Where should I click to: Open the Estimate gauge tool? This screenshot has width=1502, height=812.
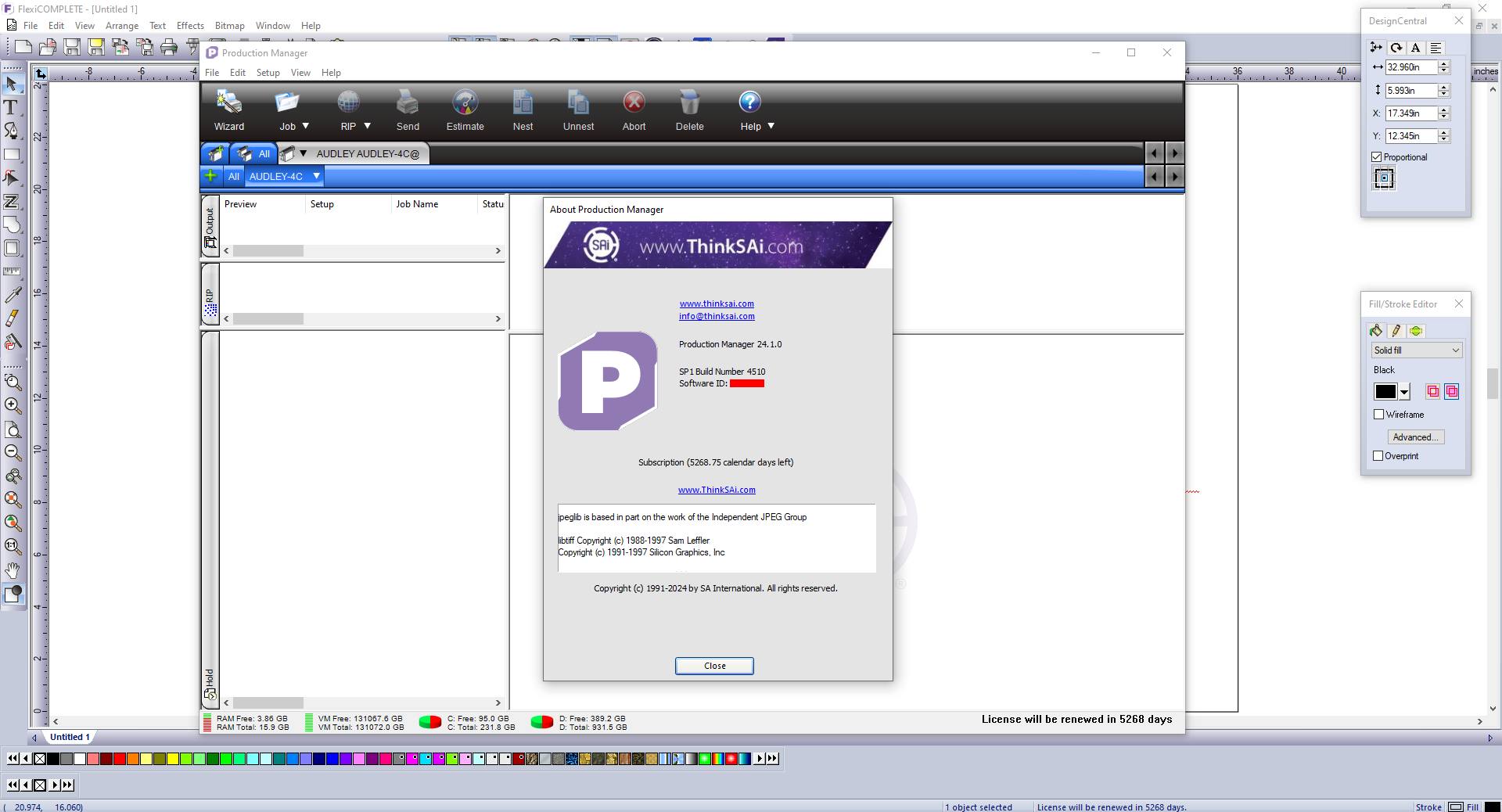[465, 110]
